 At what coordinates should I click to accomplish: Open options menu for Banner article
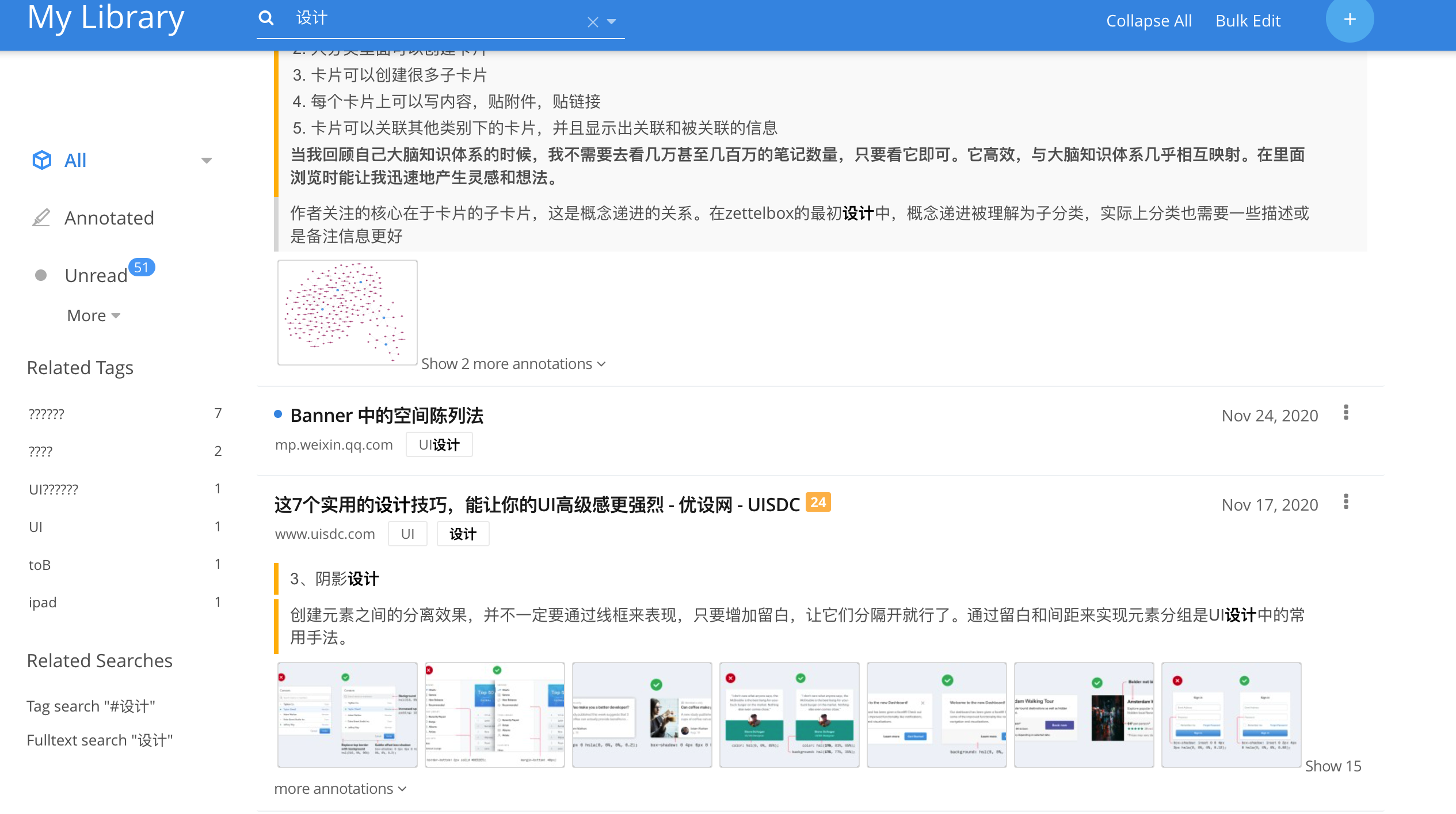pyautogui.click(x=1346, y=413)
